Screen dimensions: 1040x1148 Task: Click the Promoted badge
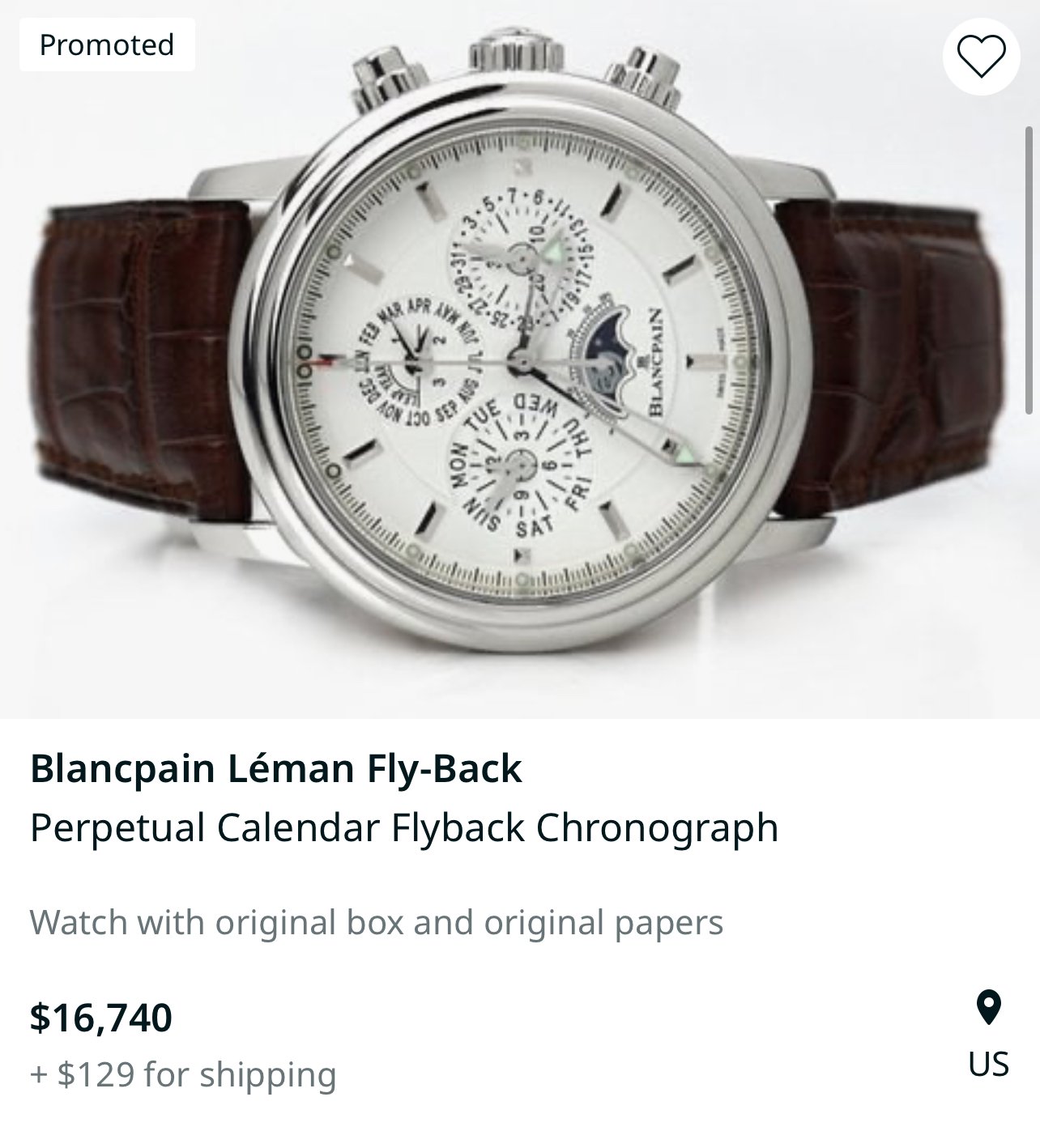107,45
